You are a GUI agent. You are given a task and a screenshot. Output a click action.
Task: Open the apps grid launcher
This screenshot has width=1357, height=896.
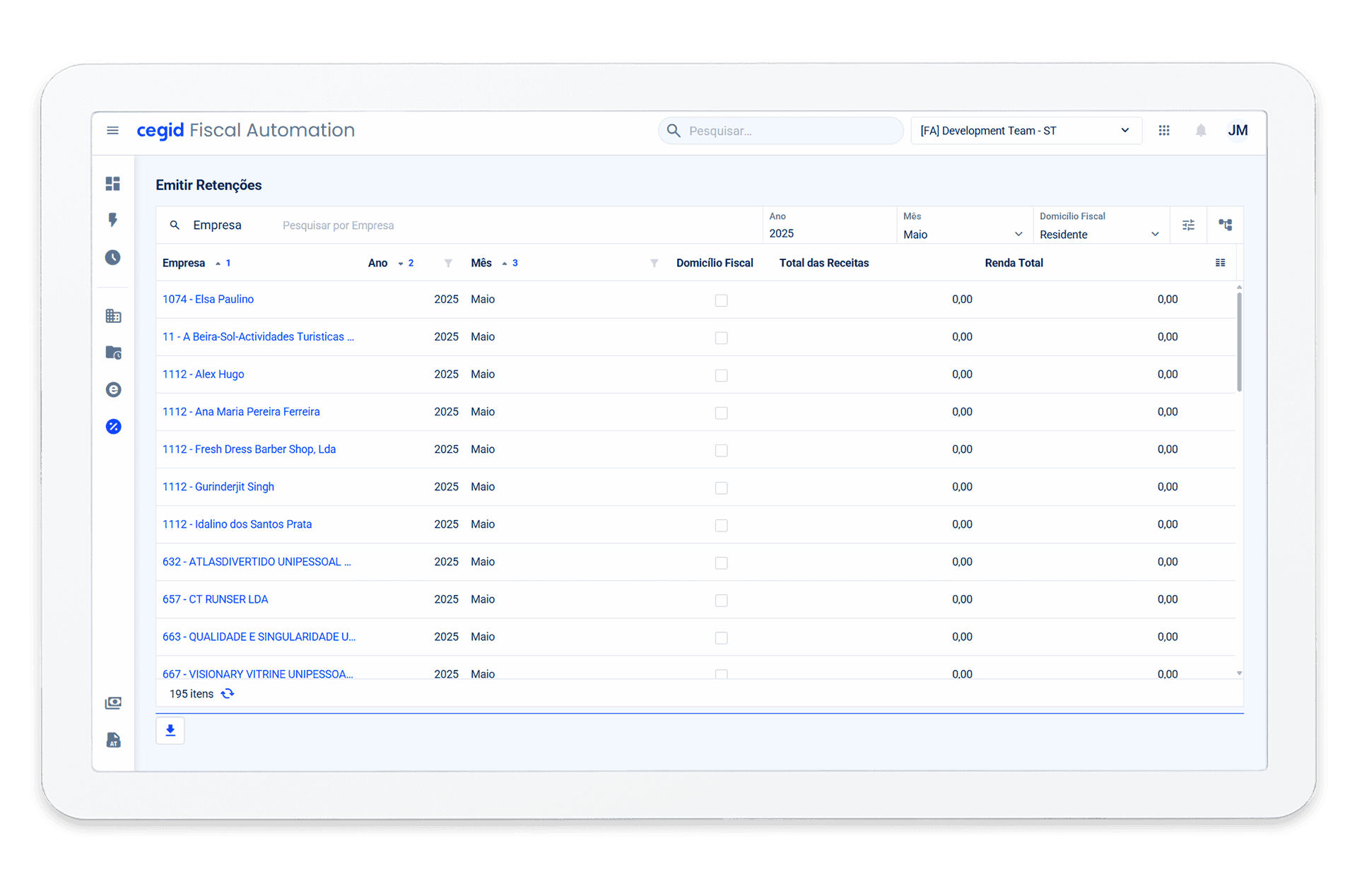tap(1164, 131)
